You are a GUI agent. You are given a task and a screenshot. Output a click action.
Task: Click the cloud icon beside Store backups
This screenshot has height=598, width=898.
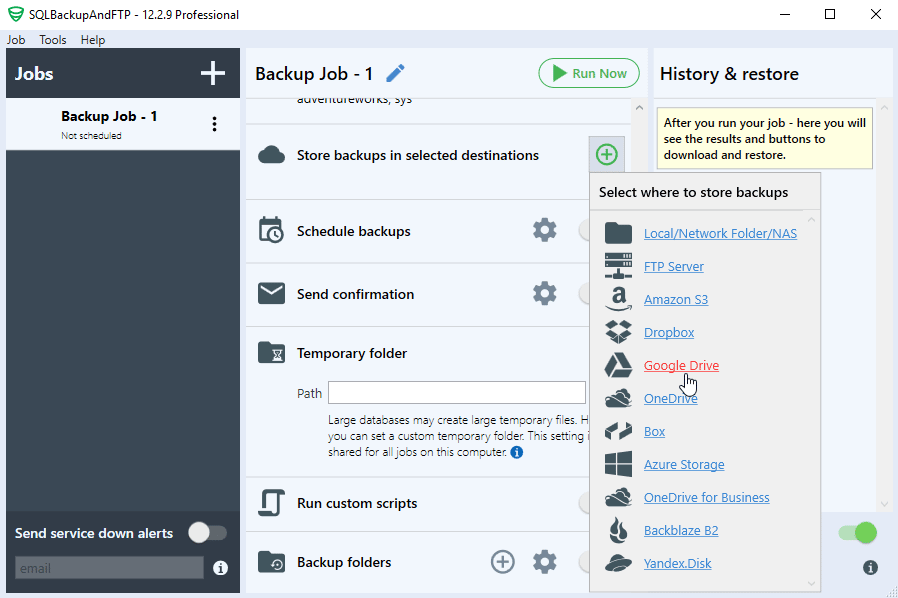click(x=271, y=155)
